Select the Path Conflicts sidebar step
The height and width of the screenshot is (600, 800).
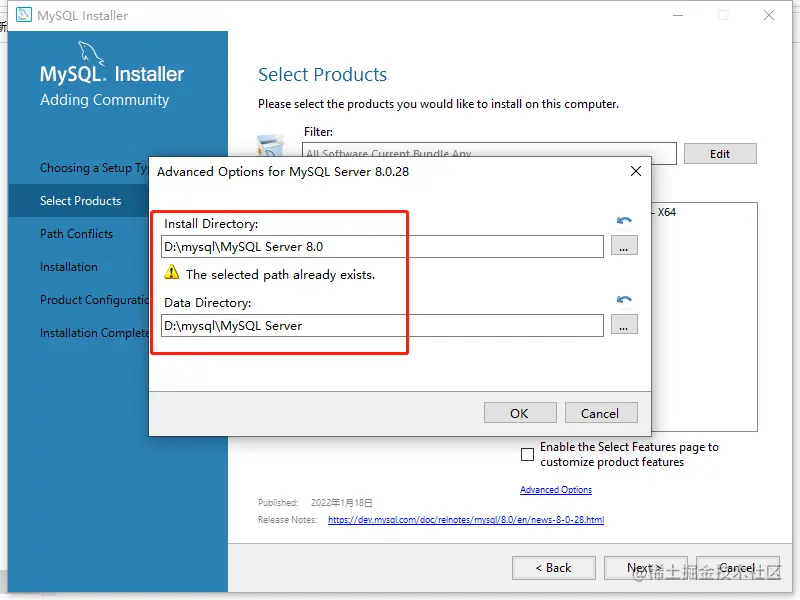[77, 234]
